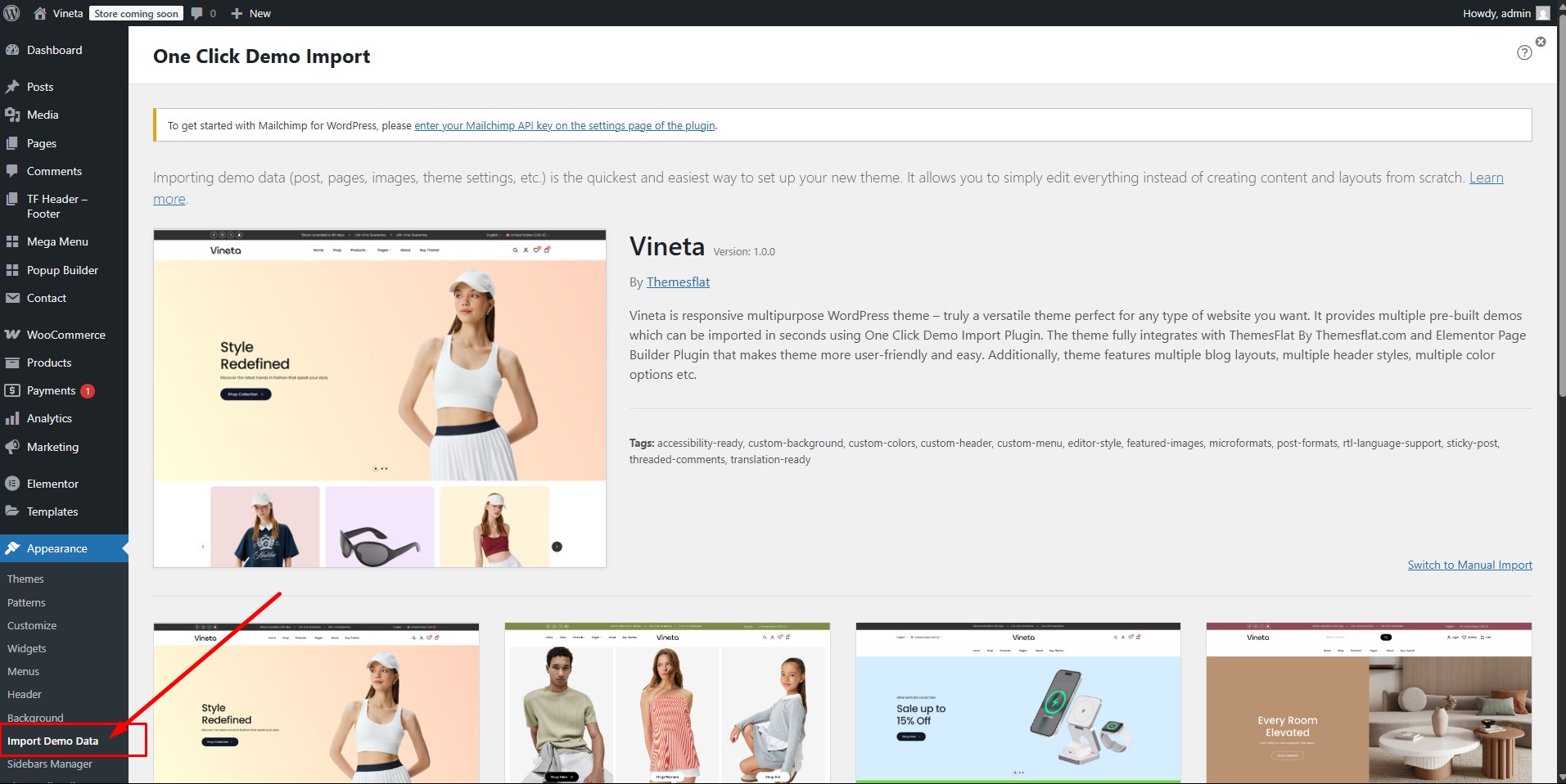The width and height of the screenshot is (1566, 784).
Task: Open the comments bubble icon in admin bar
Action: (x=196, y=13)
